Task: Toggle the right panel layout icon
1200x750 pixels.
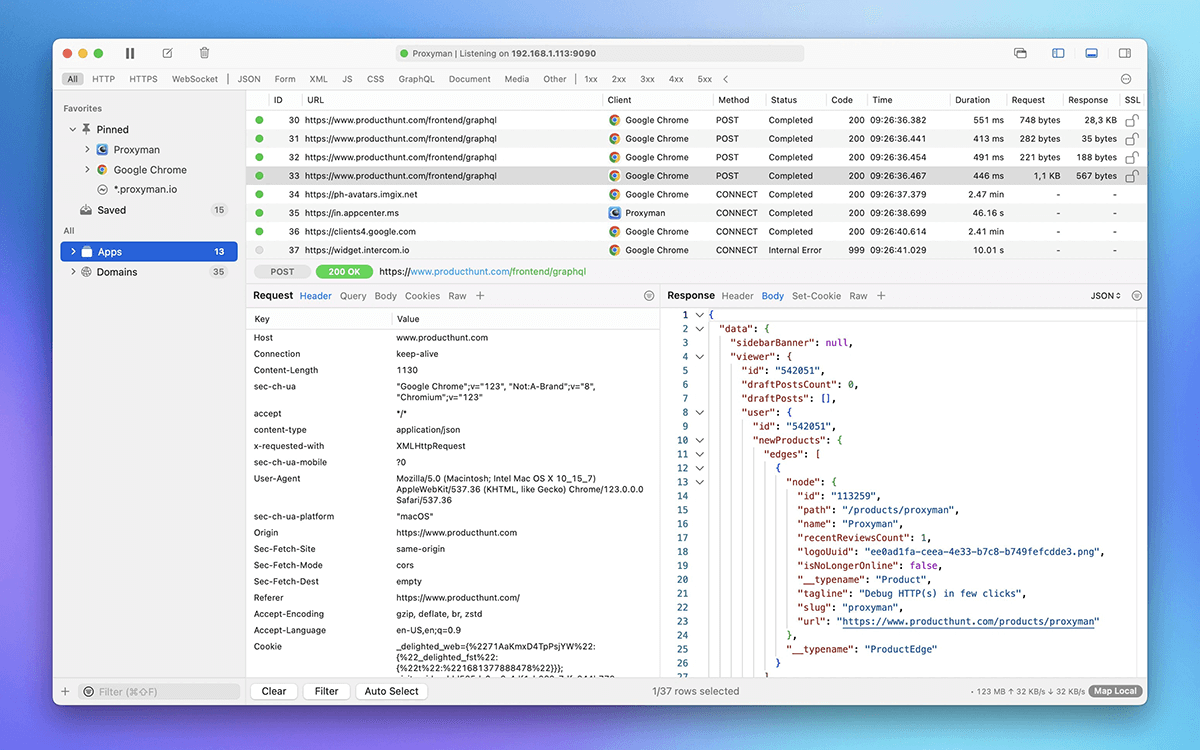Action: [1124, 53]
